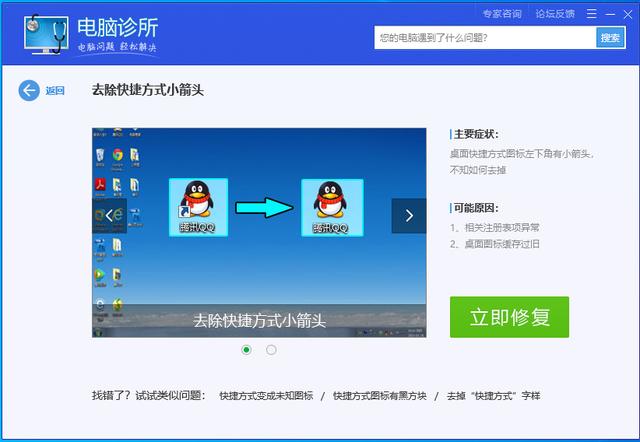Minimize the 电脑诊所 window
Viewport: 640px width, 442px height.
pos(610,14)
